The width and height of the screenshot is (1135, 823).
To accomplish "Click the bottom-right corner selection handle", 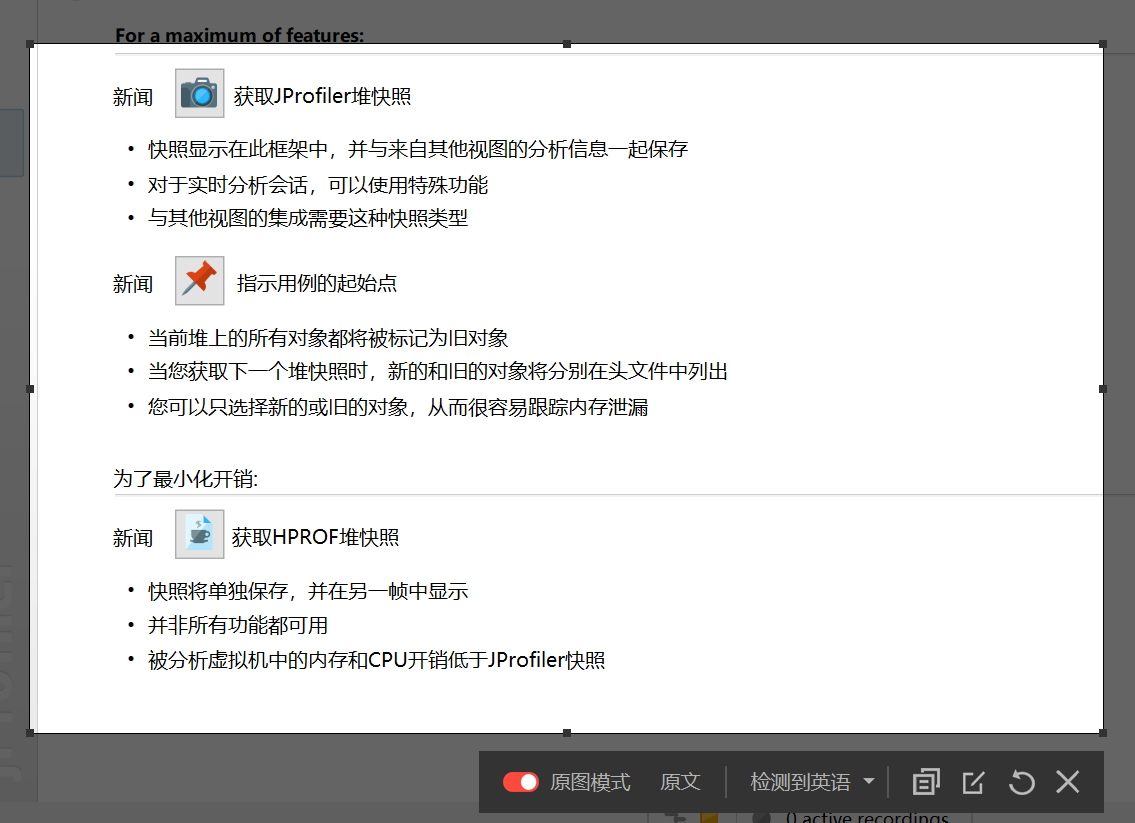I will point(1103,732).
